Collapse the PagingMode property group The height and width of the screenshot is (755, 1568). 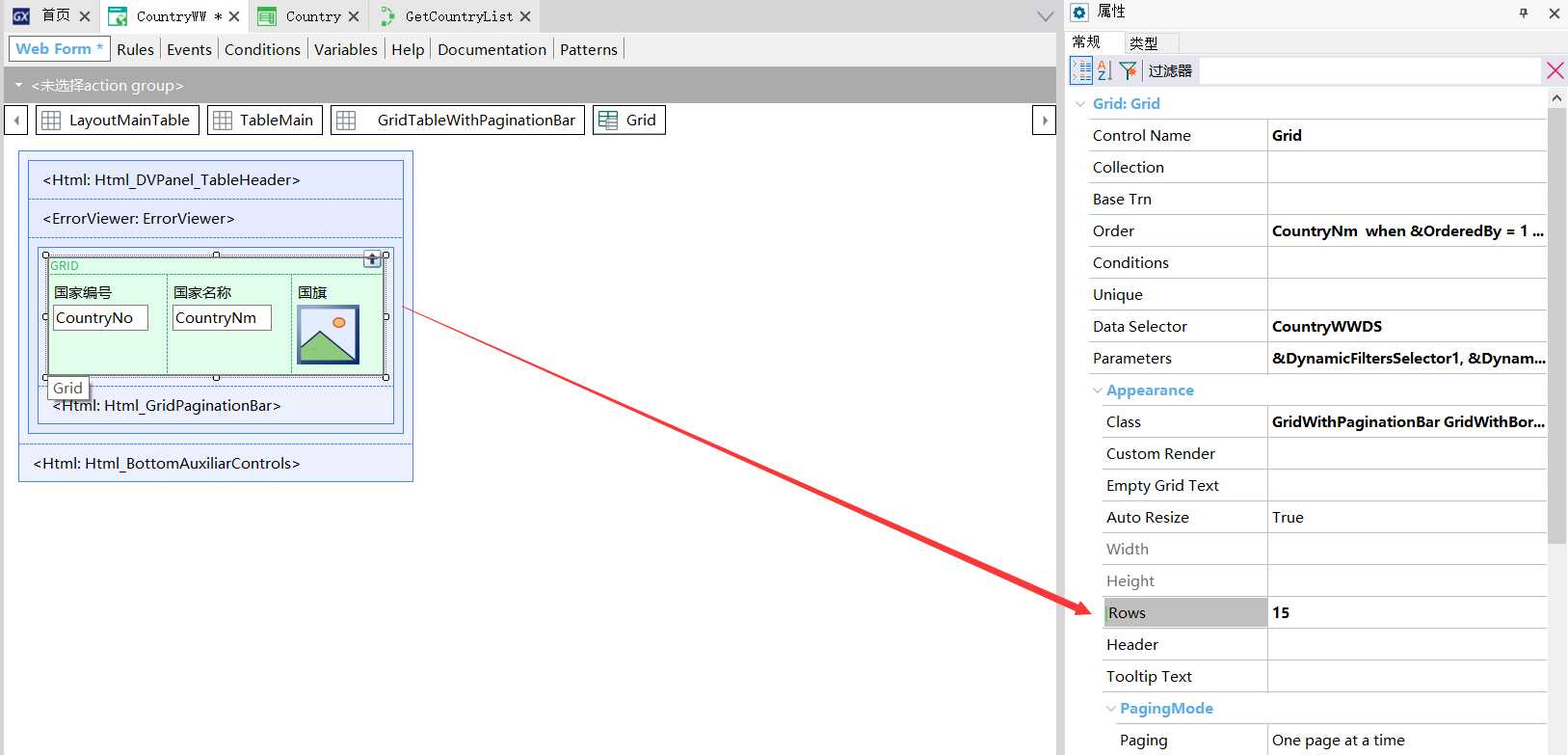1110,709
